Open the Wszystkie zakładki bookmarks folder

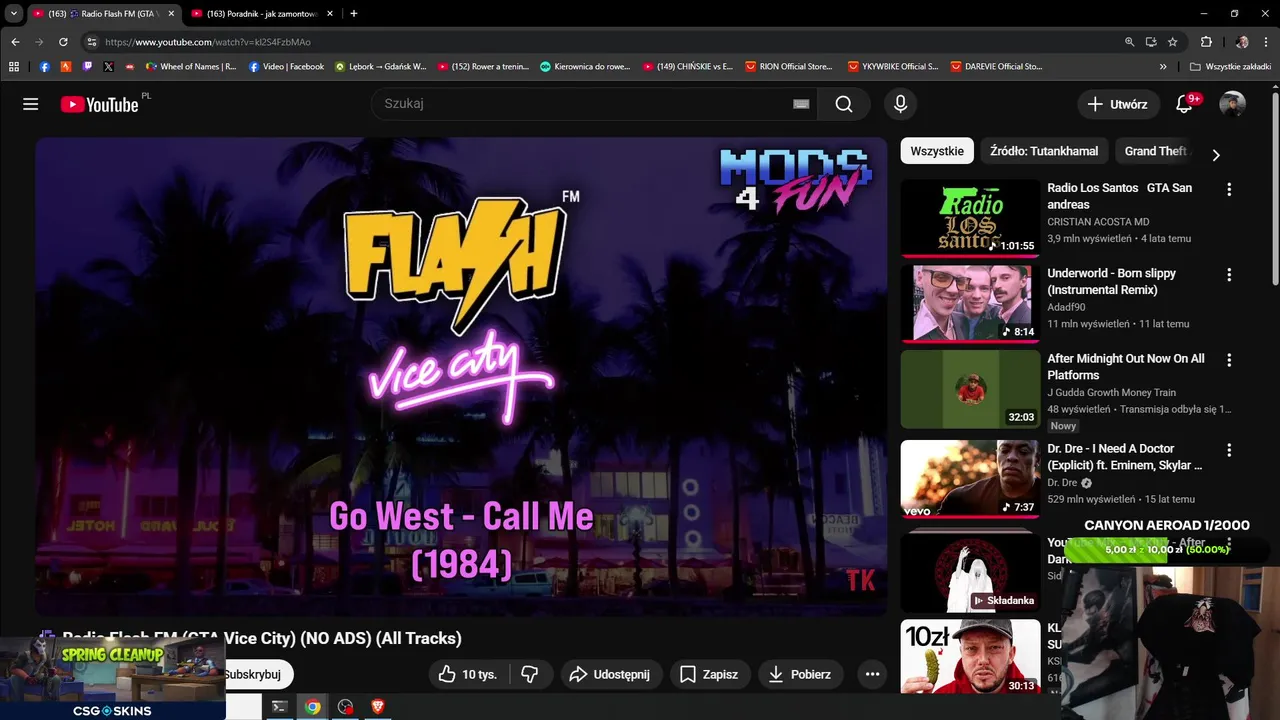pos(1231,67)
